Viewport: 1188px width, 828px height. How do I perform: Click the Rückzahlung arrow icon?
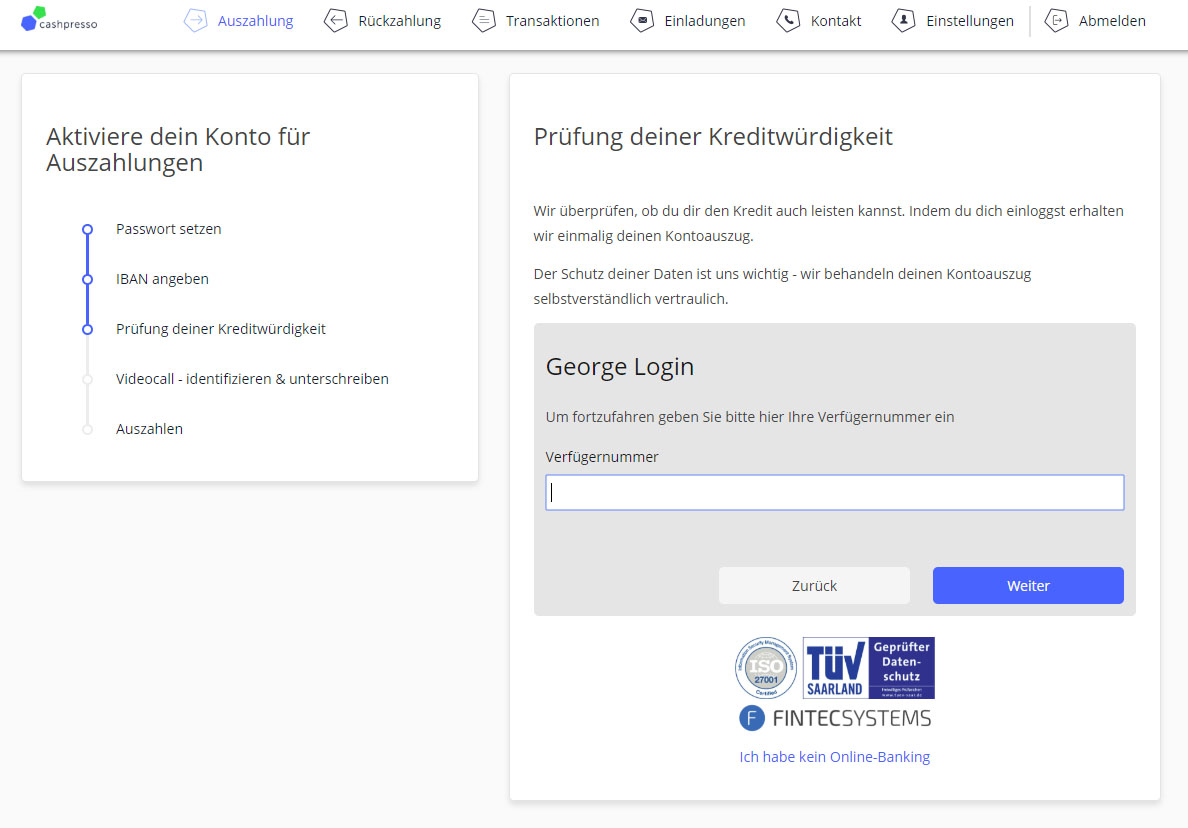click(336, 21)
